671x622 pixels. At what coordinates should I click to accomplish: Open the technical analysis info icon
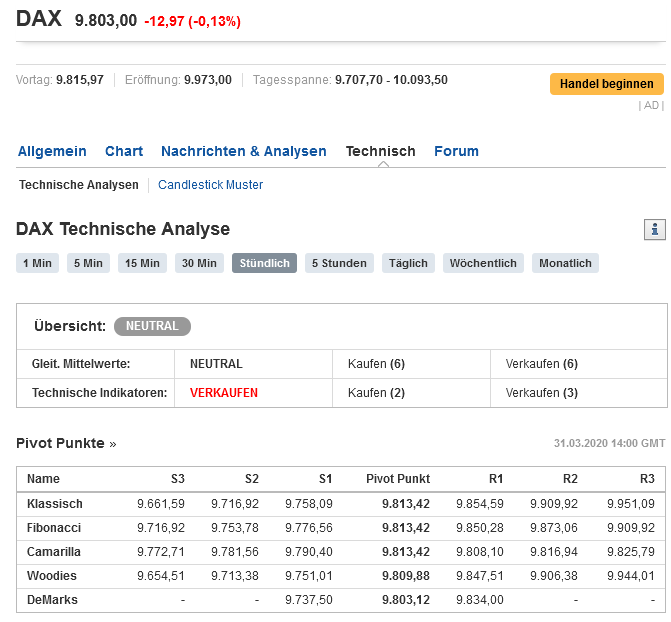[x=654, y=229]
